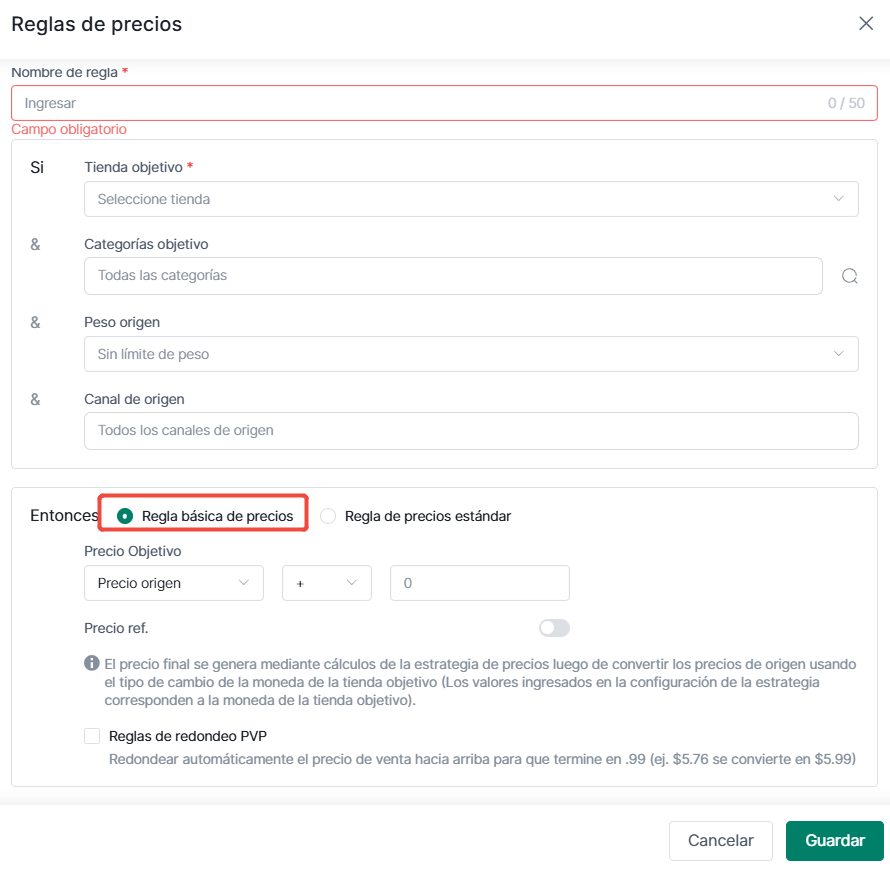
Task: Click the Todos los canales de origen field
Action: point(471,431)
